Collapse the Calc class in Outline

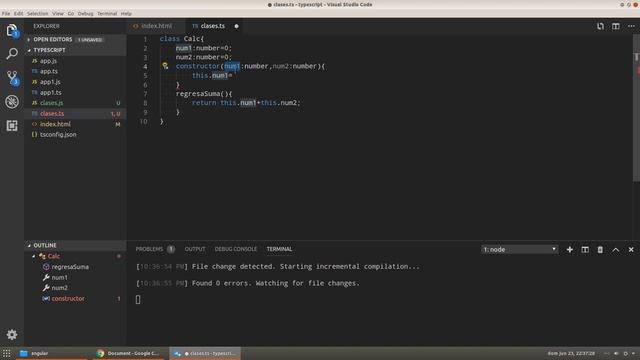[34, 256]
